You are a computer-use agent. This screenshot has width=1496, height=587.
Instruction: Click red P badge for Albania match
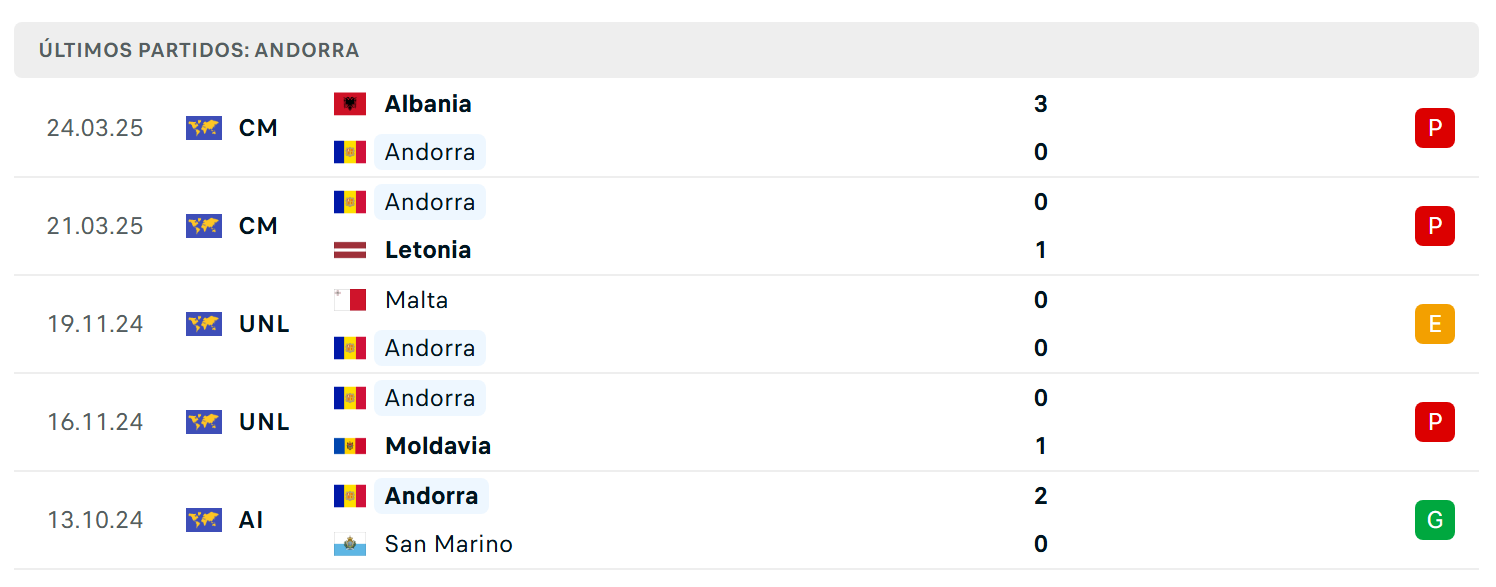coord(1434,128)
